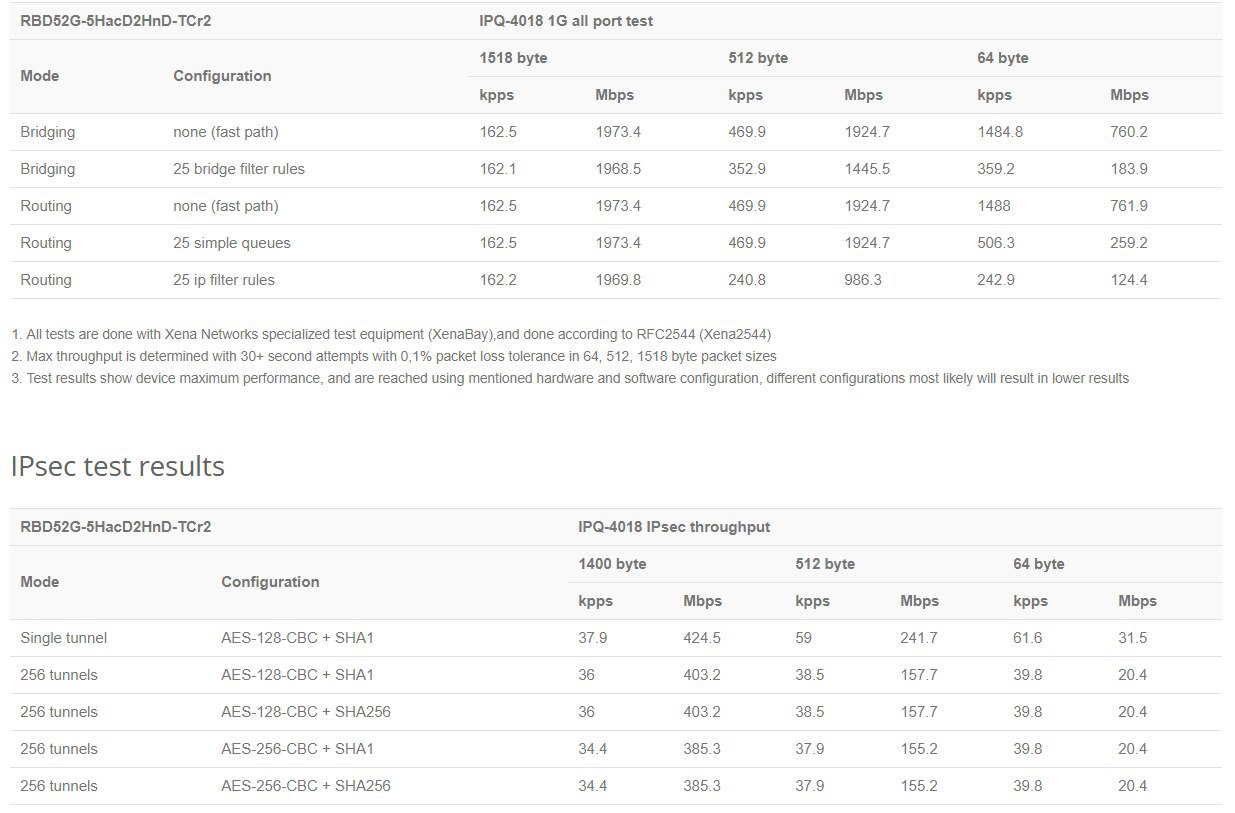Click footnote 1 about Xena Networks test equipment
This screenshot has width=1235, height=813.
[x=391, y=334]
